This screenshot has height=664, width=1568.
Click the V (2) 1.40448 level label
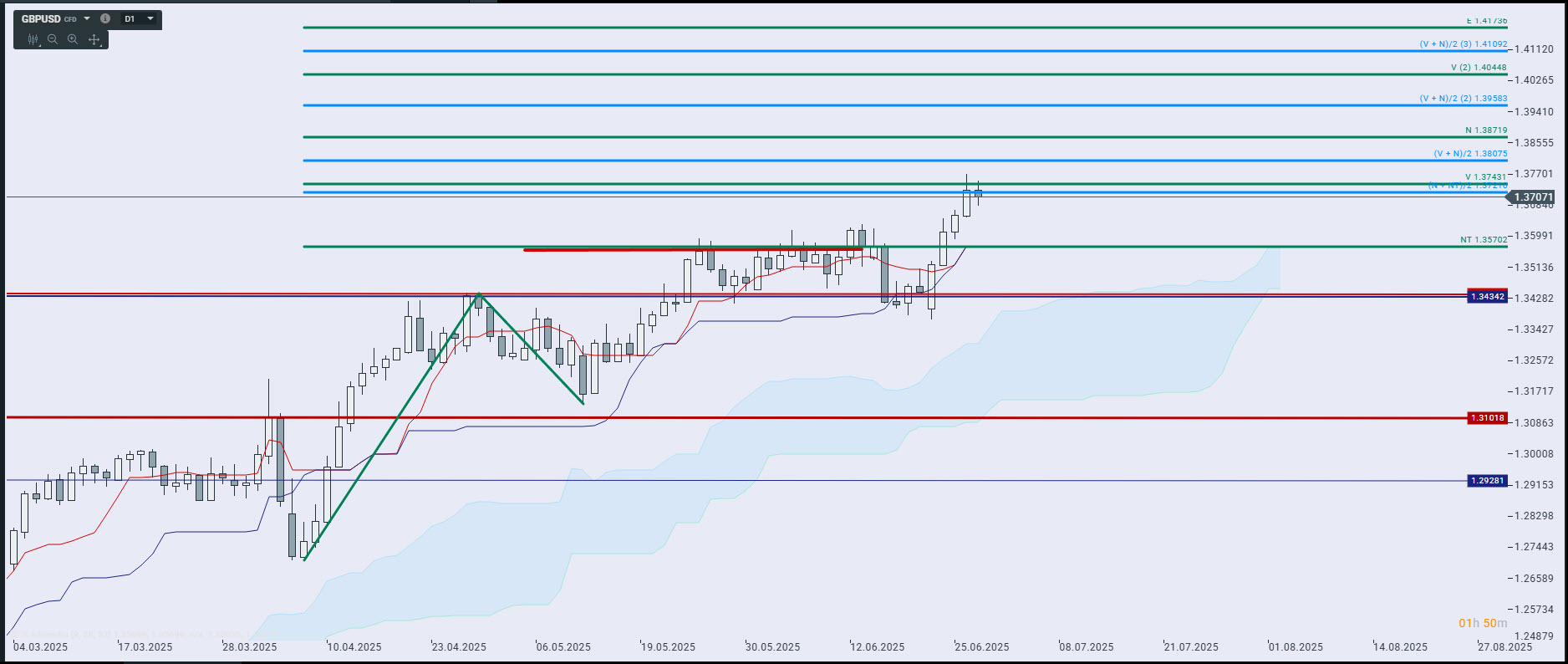(1479, 68)
